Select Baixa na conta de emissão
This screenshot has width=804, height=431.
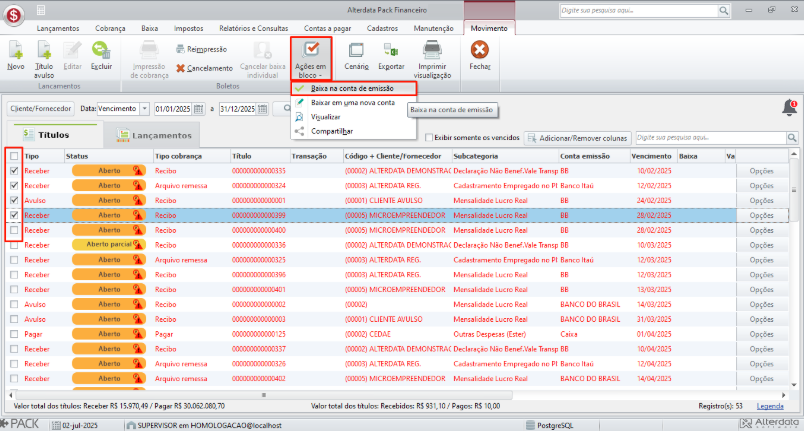tap(353, 89)
